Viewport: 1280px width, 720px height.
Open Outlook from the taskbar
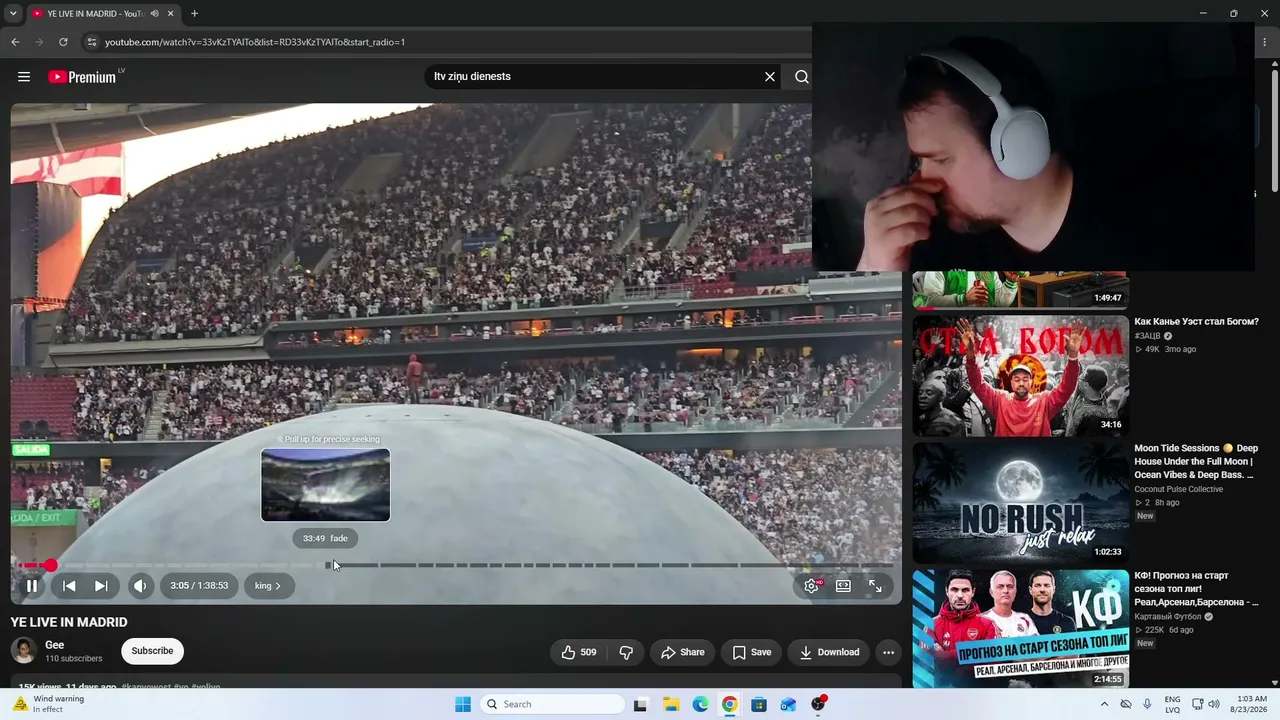(x=789, y=704)
